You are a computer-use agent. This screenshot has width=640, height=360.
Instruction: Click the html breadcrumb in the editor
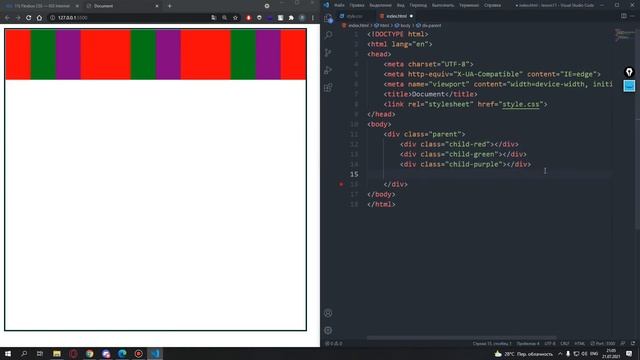pyautogui.click(x=382, y=26)
